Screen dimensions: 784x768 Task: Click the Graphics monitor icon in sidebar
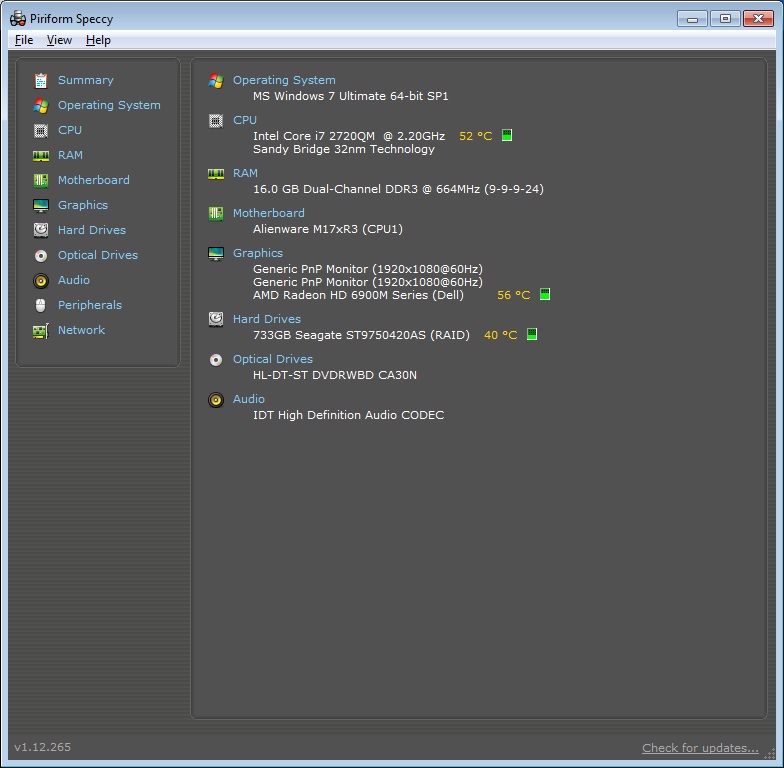(x=40, y=206)
